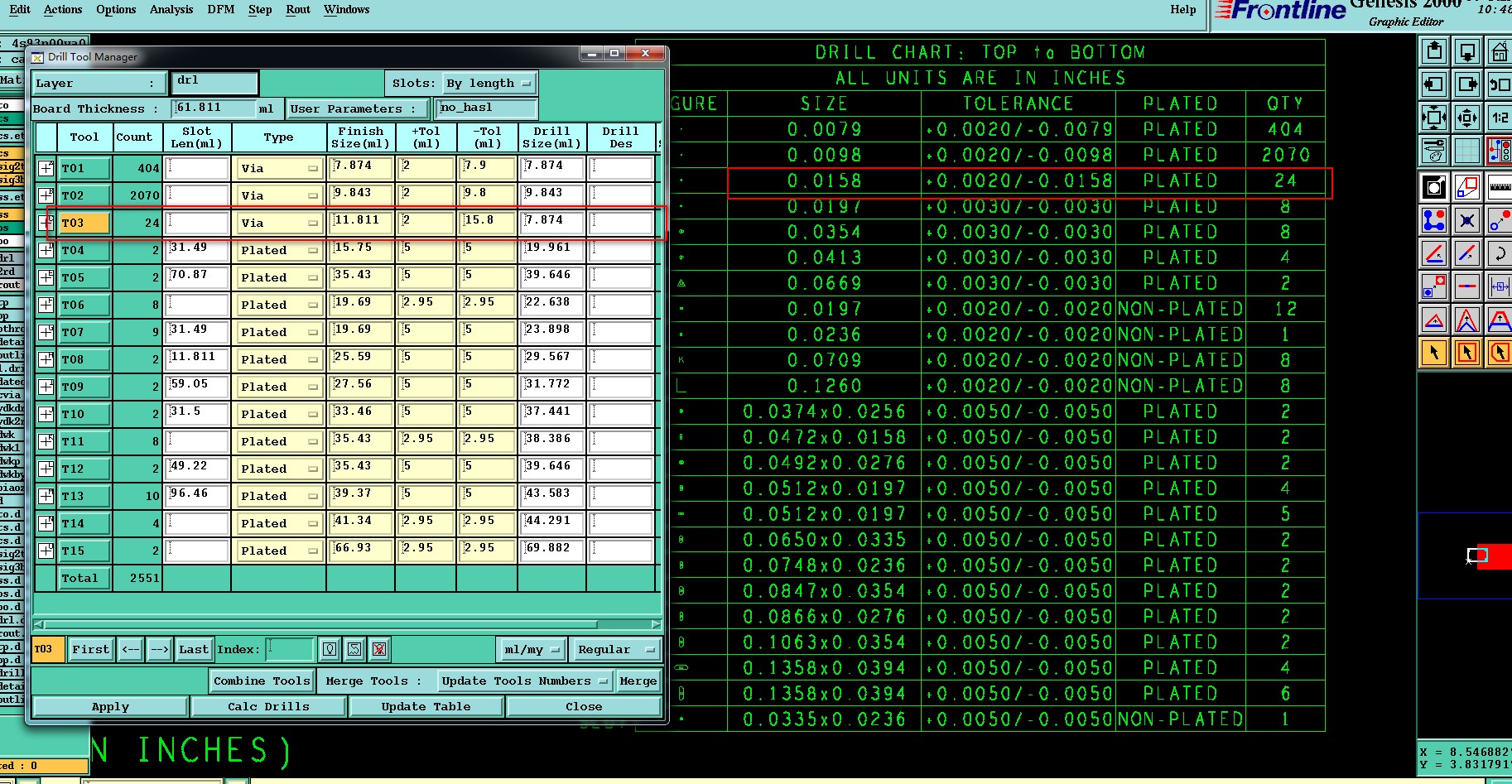Viewport: 1512px width, 784px height.
Task: Click the black feature-select circle icon
Action: click(x=1434, y=188)
